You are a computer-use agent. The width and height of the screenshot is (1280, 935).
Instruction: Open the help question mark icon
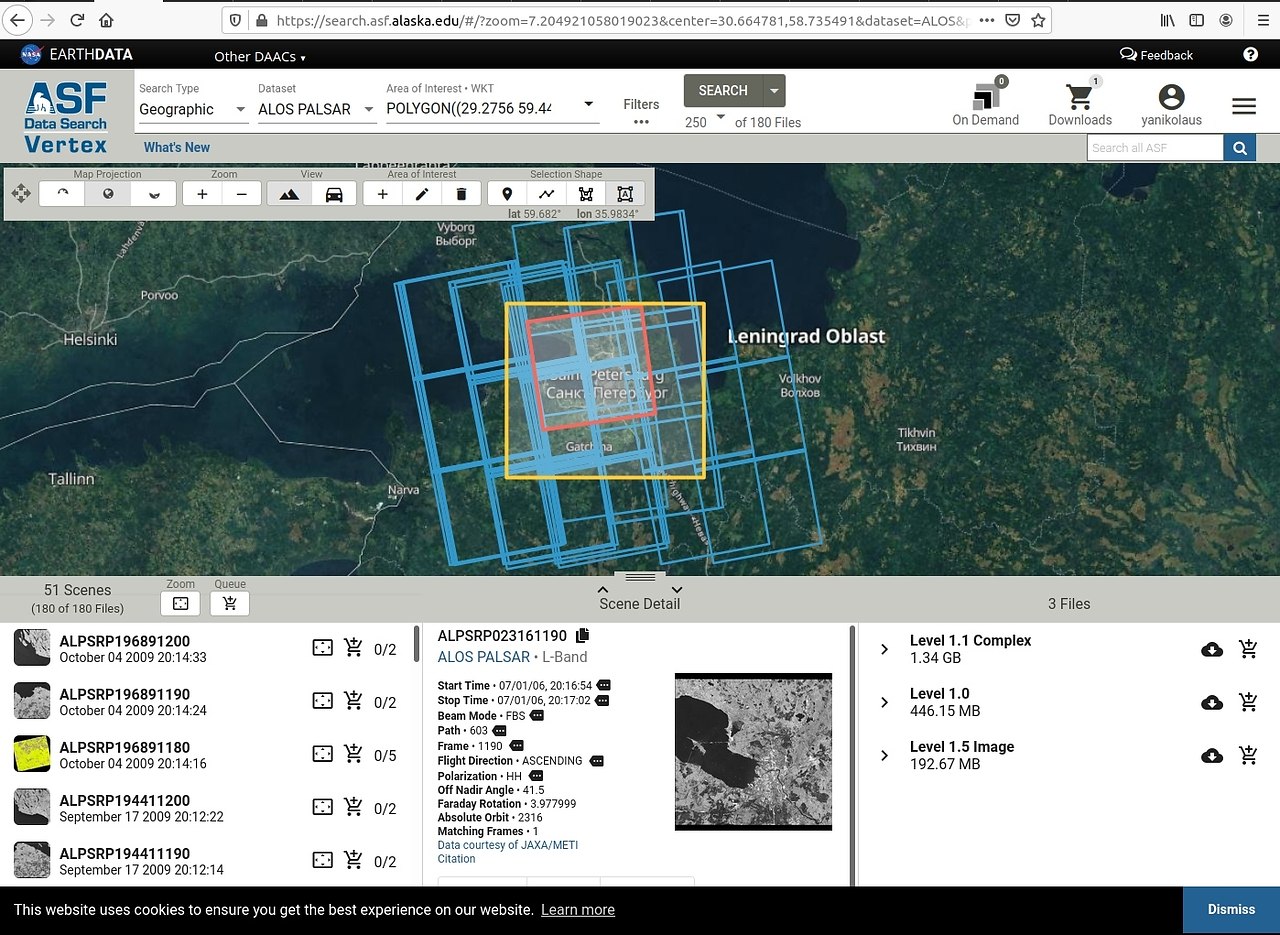click(1251, 55)
